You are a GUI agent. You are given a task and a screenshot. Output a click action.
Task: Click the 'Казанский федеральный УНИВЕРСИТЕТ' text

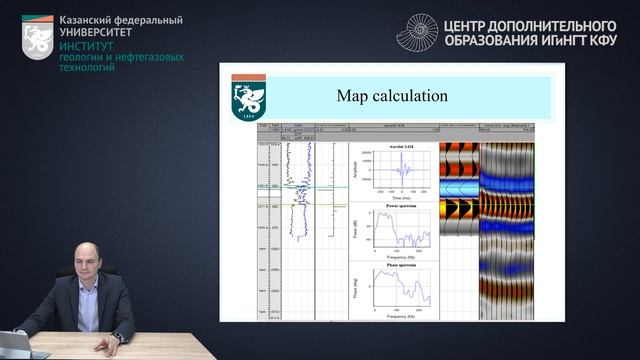pos(121,26)
